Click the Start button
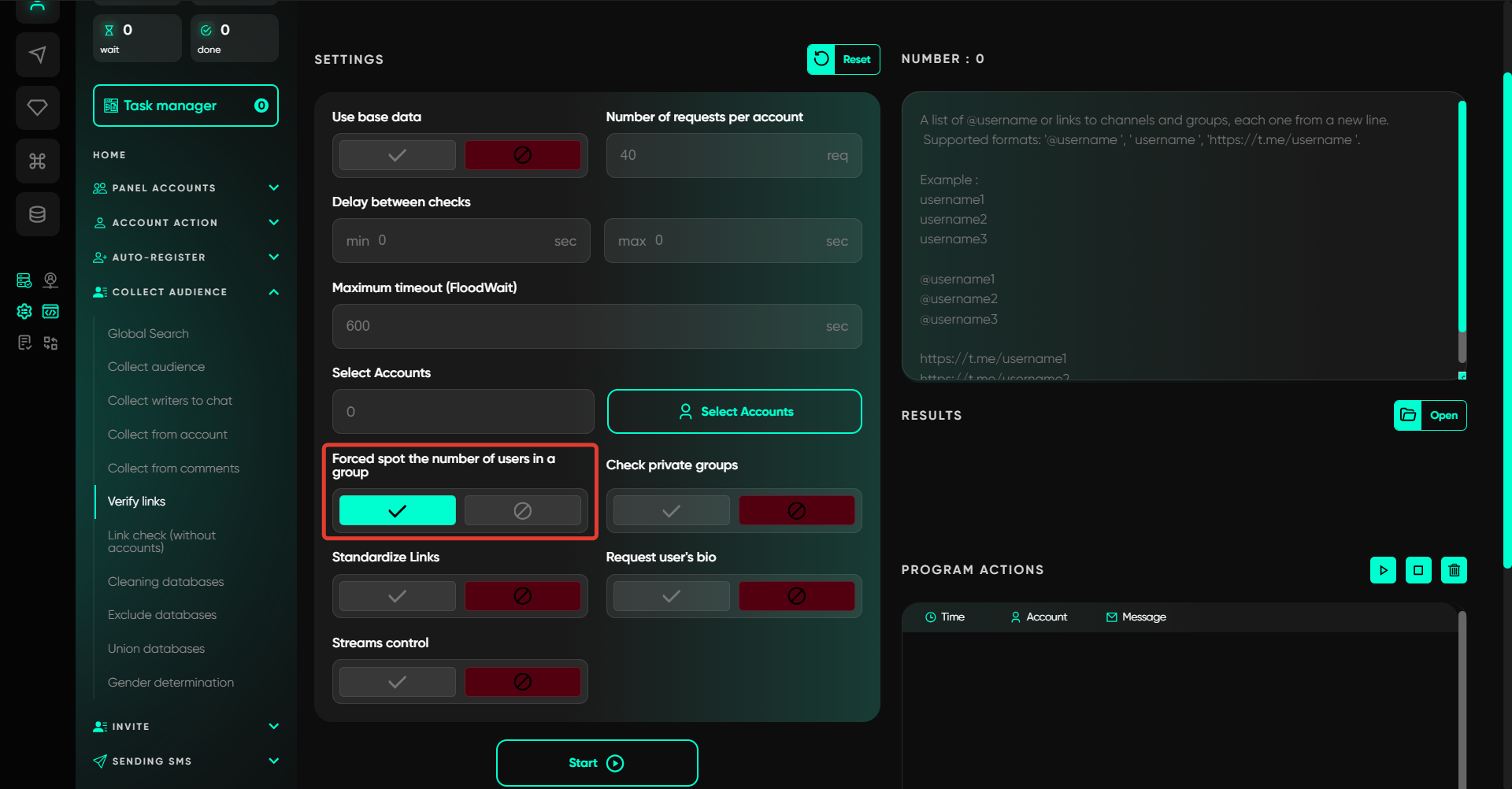The height and width of the screenshot is (789, 1512). point(596,763)
